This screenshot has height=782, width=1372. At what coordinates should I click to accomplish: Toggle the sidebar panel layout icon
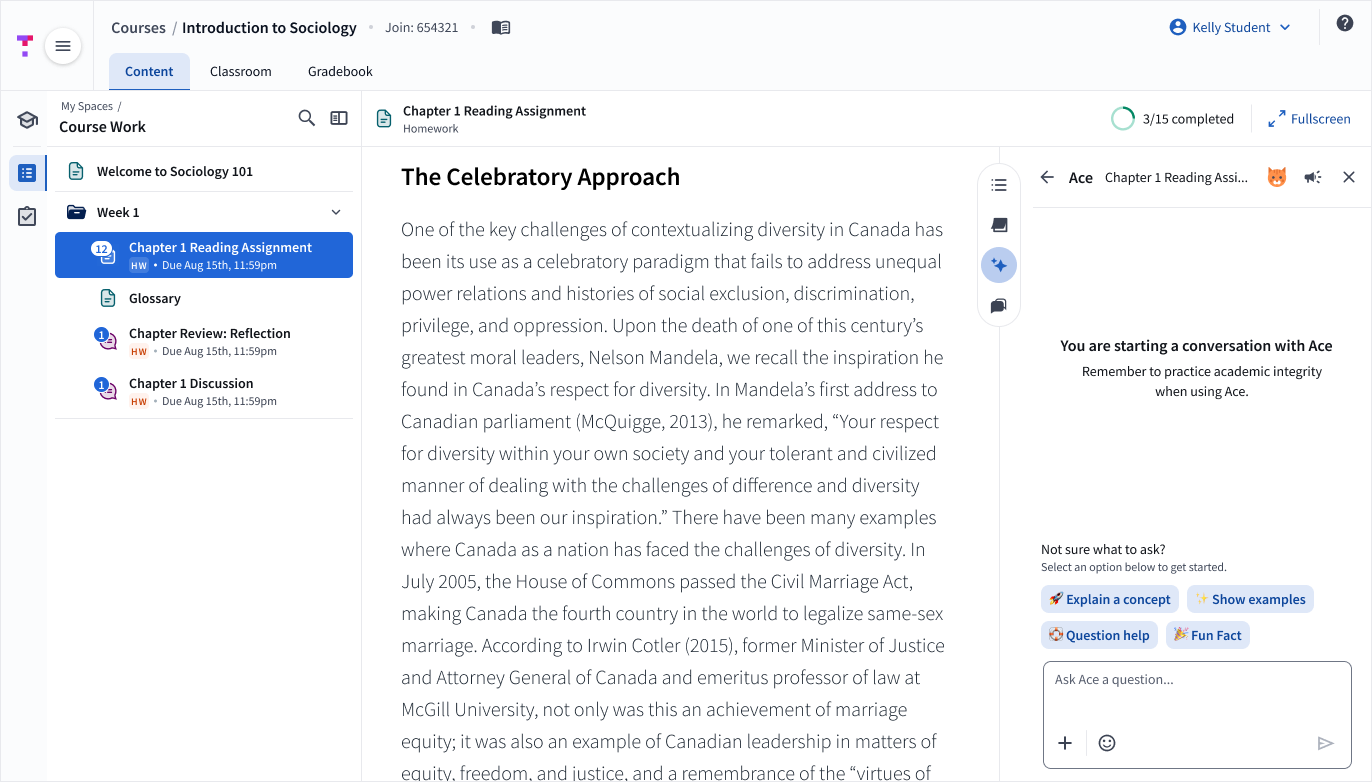pyautogui.click(x=339, y=118)
